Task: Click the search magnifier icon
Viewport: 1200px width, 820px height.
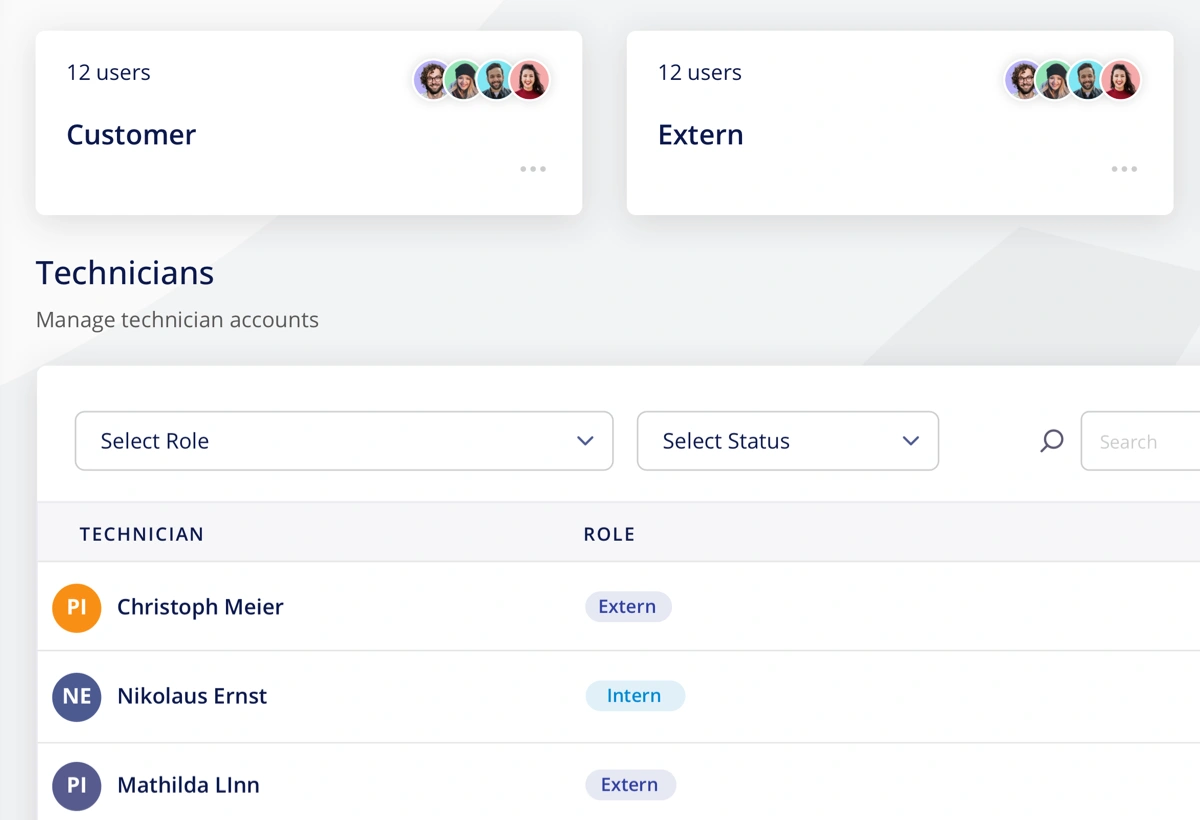Action: click(1051, 441)
